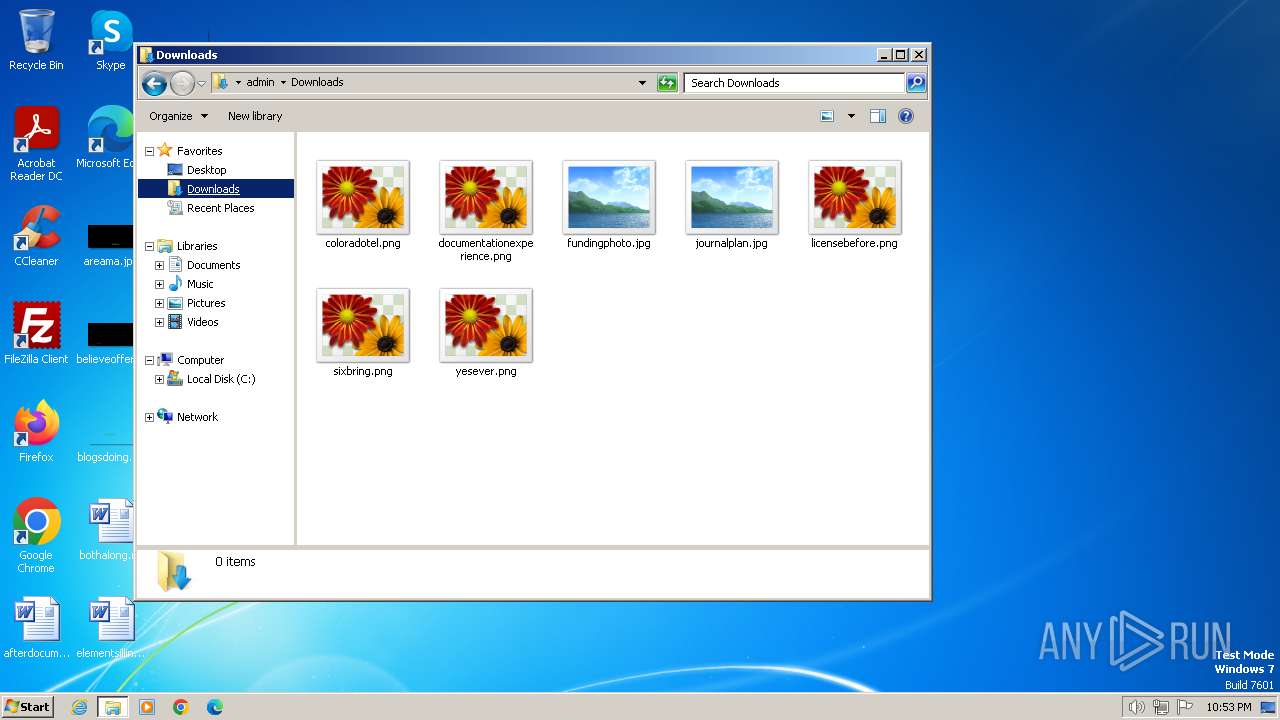Viewport: 1280px width, 720px height.
Task: Open the address bar history dropdown
Action: tap(642, 83)
